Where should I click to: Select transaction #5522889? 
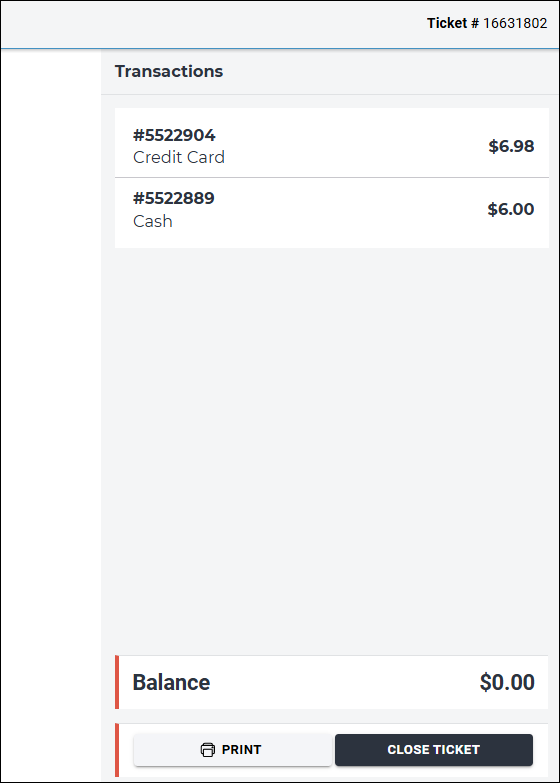(173, 198)
